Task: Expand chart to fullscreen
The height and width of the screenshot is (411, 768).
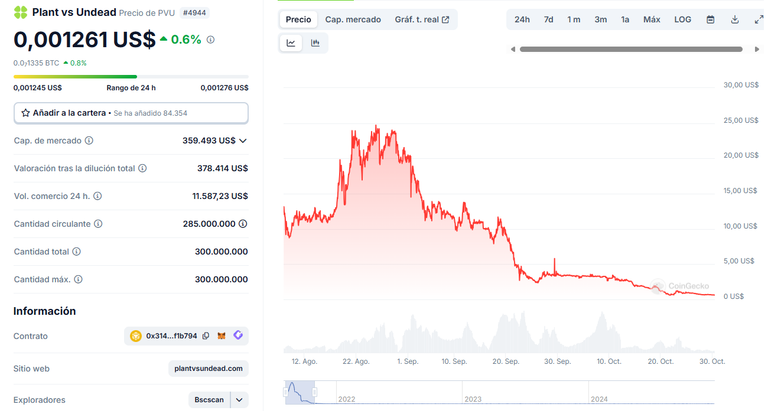Action: coord(759,20)
